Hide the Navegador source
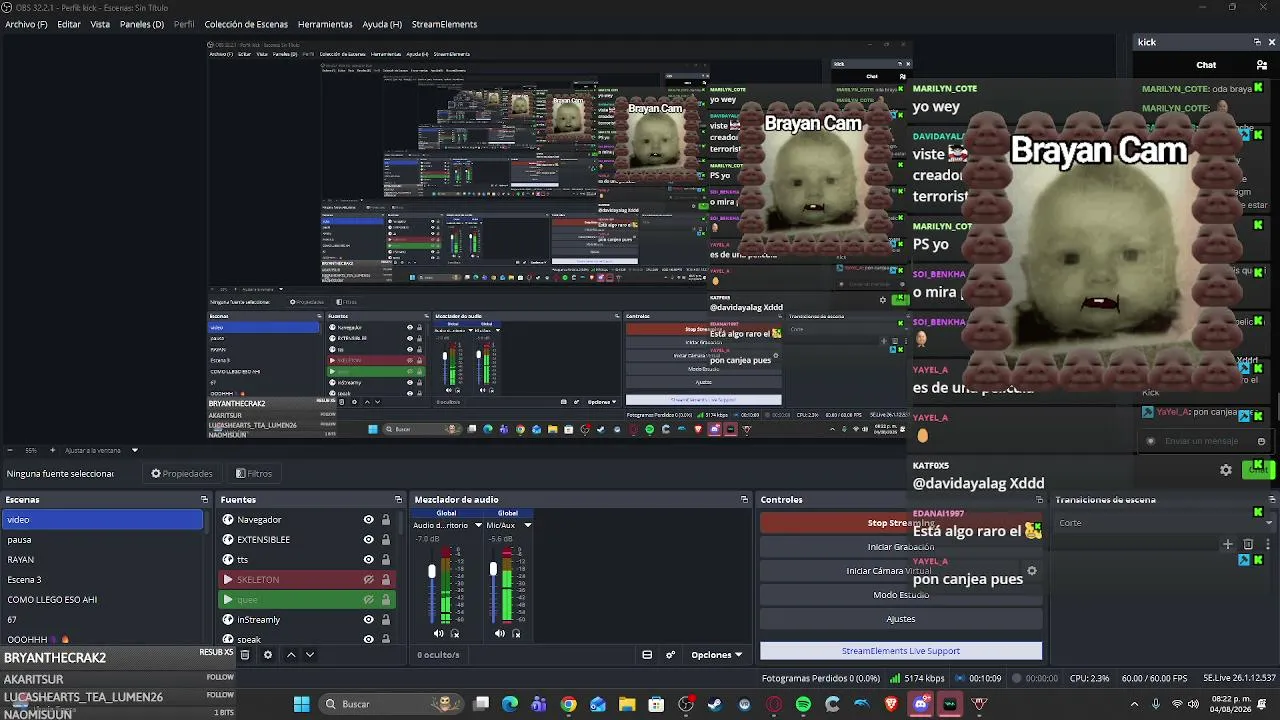This screenshot has height=720, width=1280. [x=369, y=520]
